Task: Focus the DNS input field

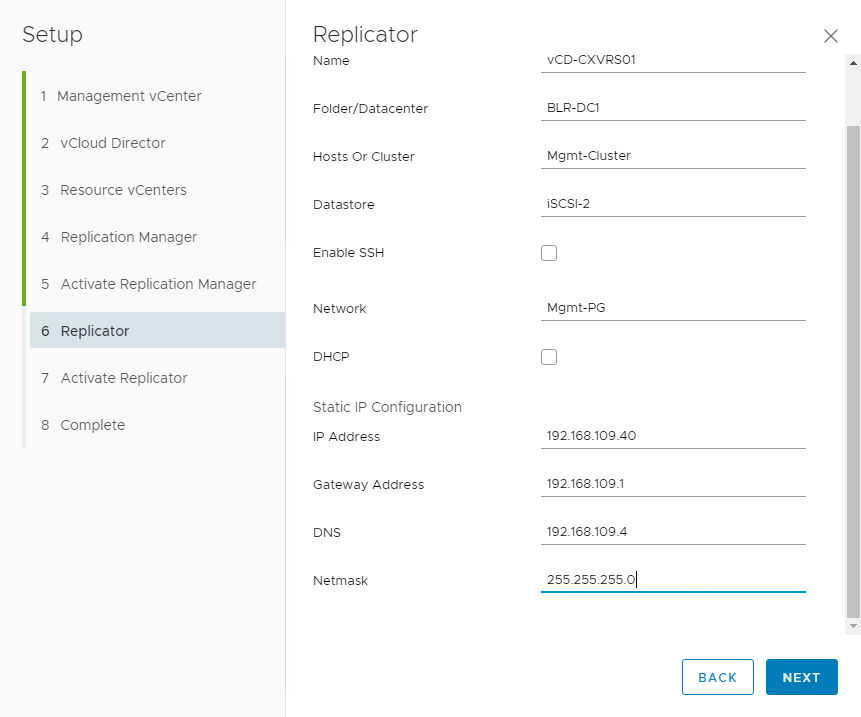Action: [672, 532]
